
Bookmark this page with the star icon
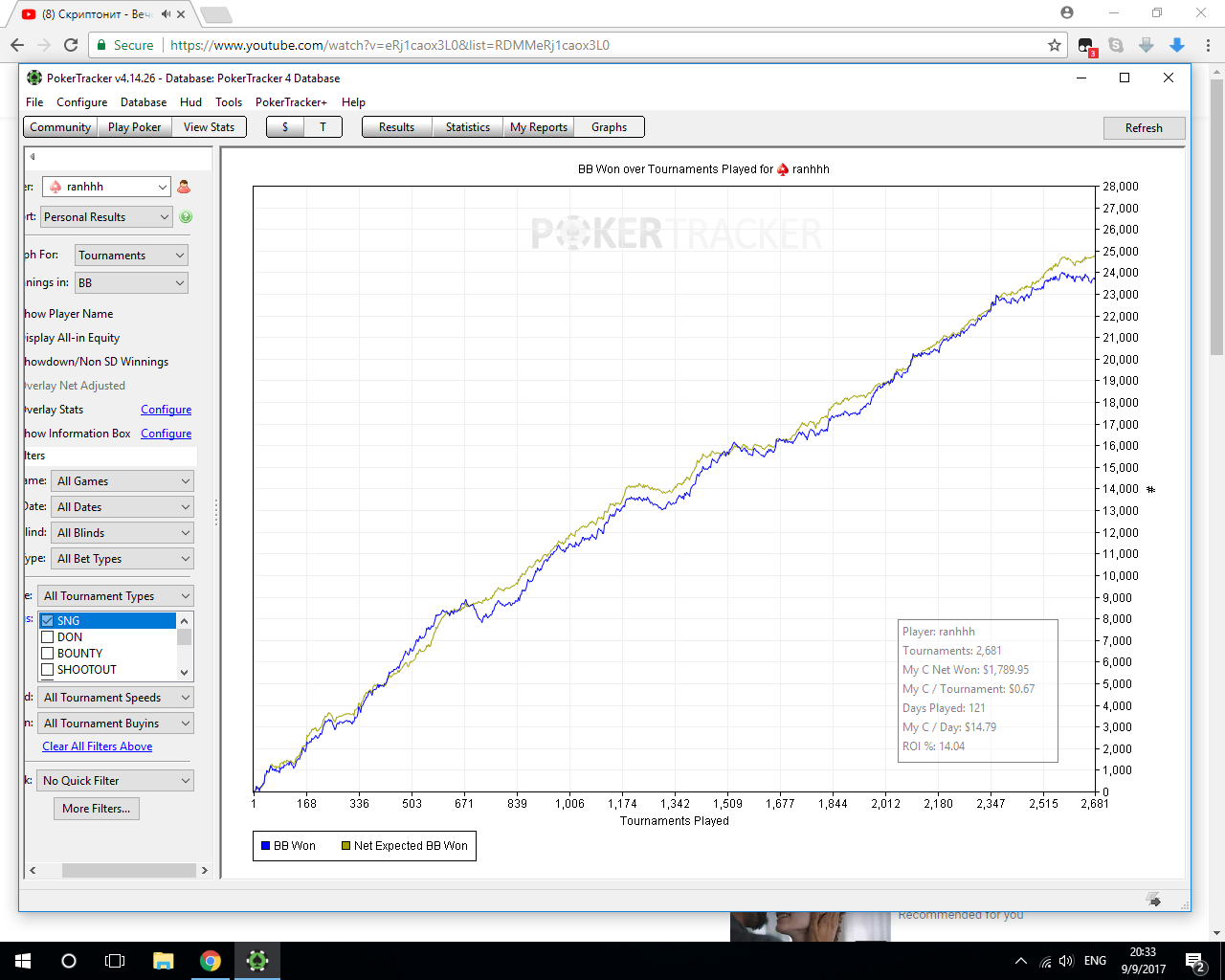(x=1055, y=45)
